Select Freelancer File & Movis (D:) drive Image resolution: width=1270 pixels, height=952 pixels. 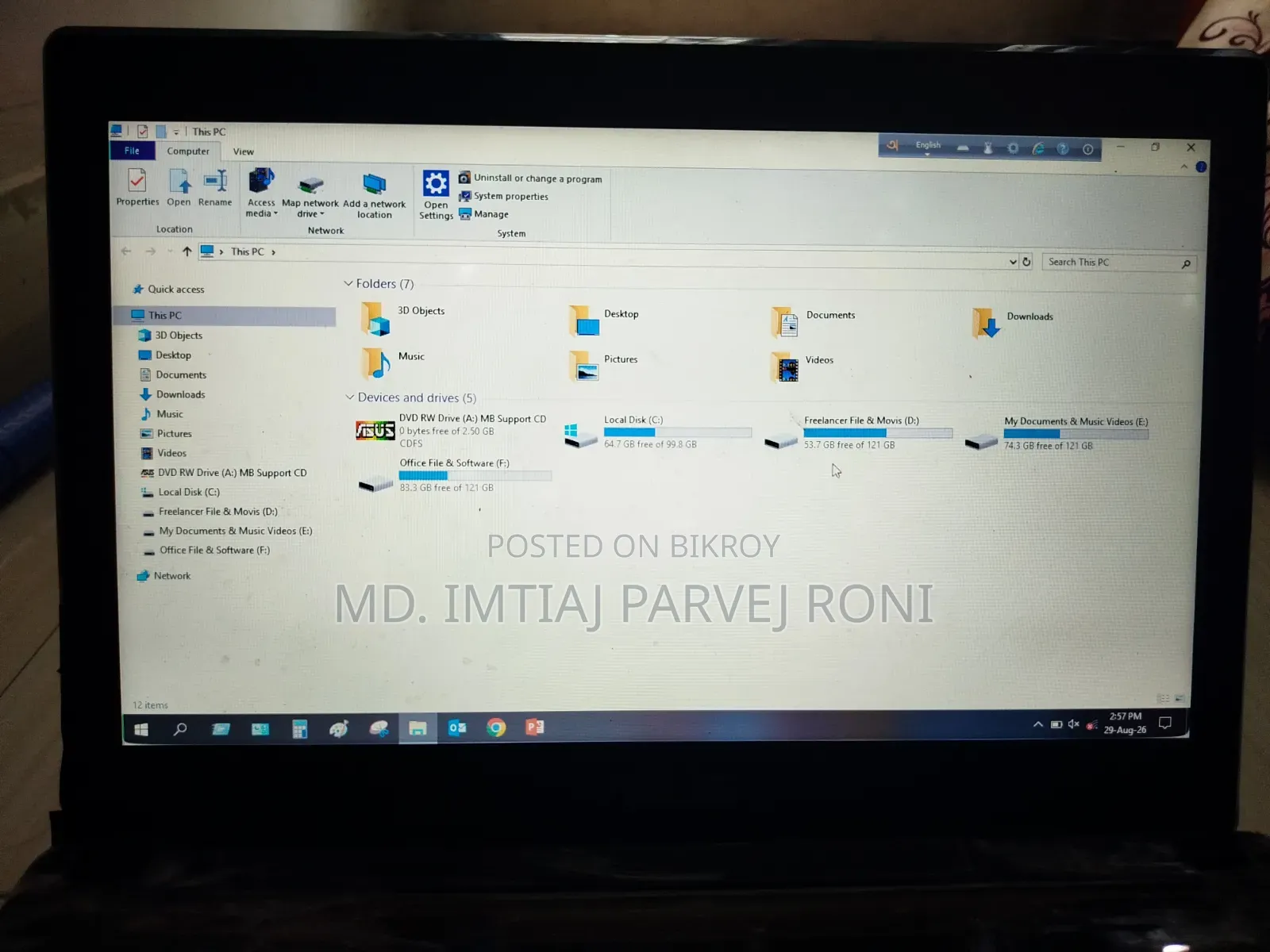(858, 433)
